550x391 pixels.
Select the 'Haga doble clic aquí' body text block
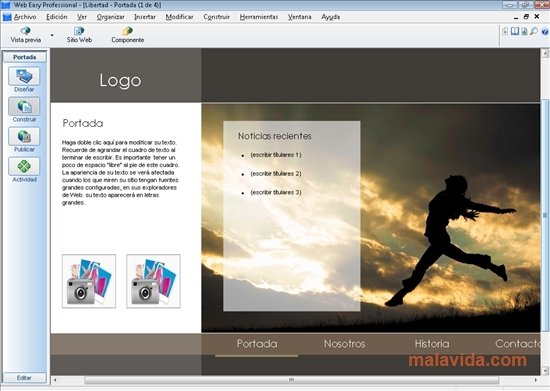coord(121,173)
